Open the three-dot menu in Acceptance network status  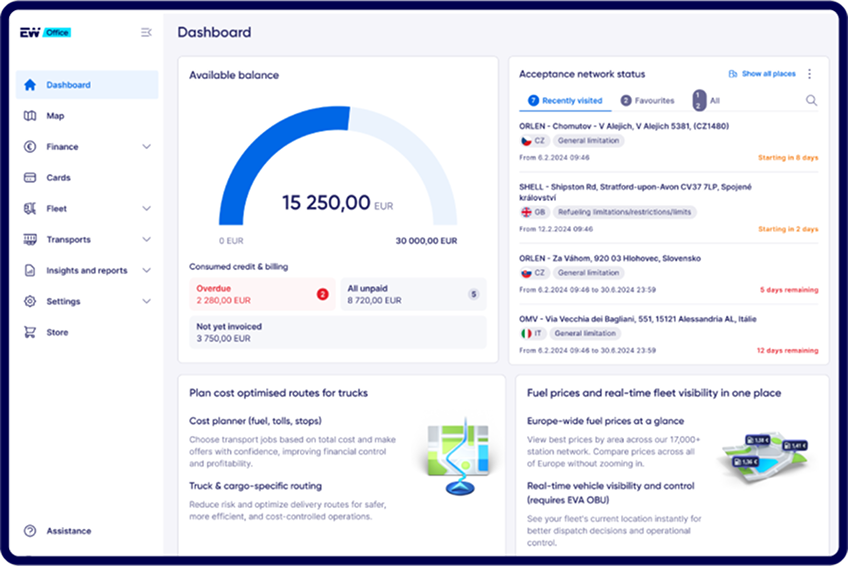810,74
